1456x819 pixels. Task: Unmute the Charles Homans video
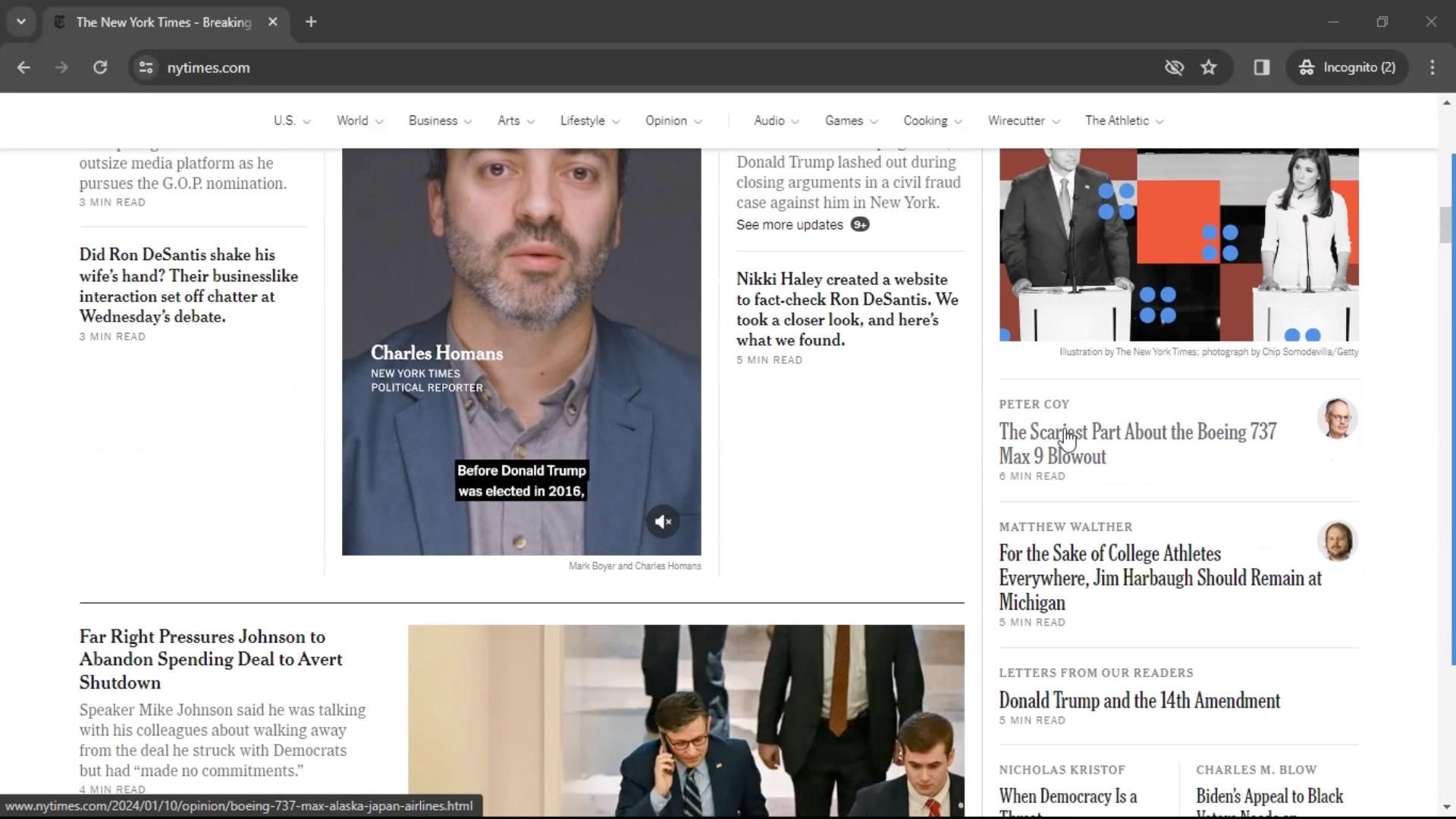coord(663,522)
